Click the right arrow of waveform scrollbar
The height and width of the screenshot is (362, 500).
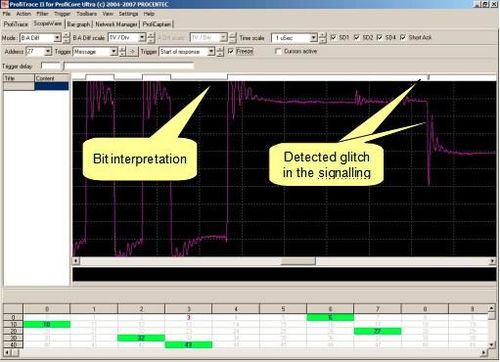[x=493, y=261]
